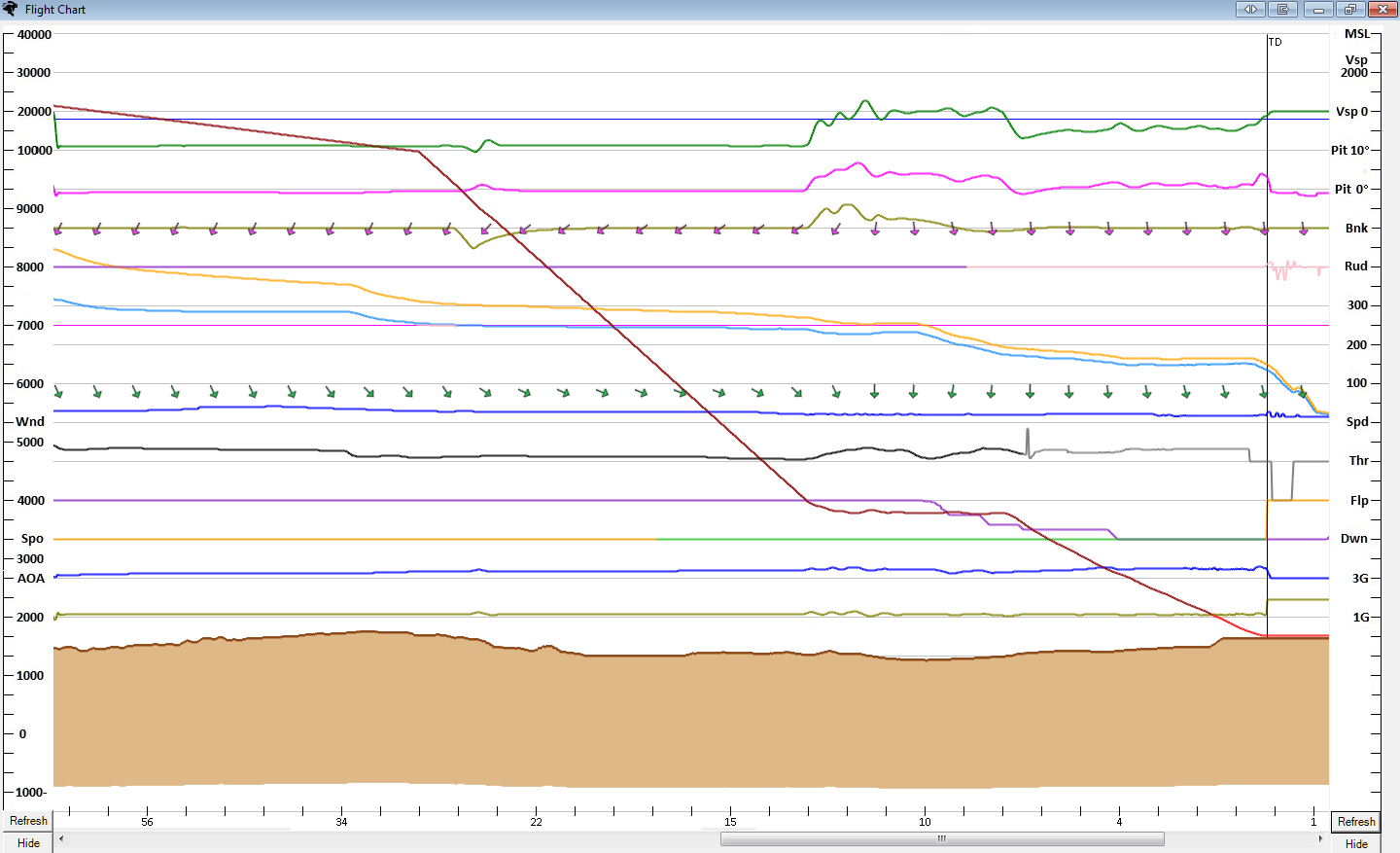Click the Flp flaps label
Viewport: 1400px width, 853px height.
1358,501
